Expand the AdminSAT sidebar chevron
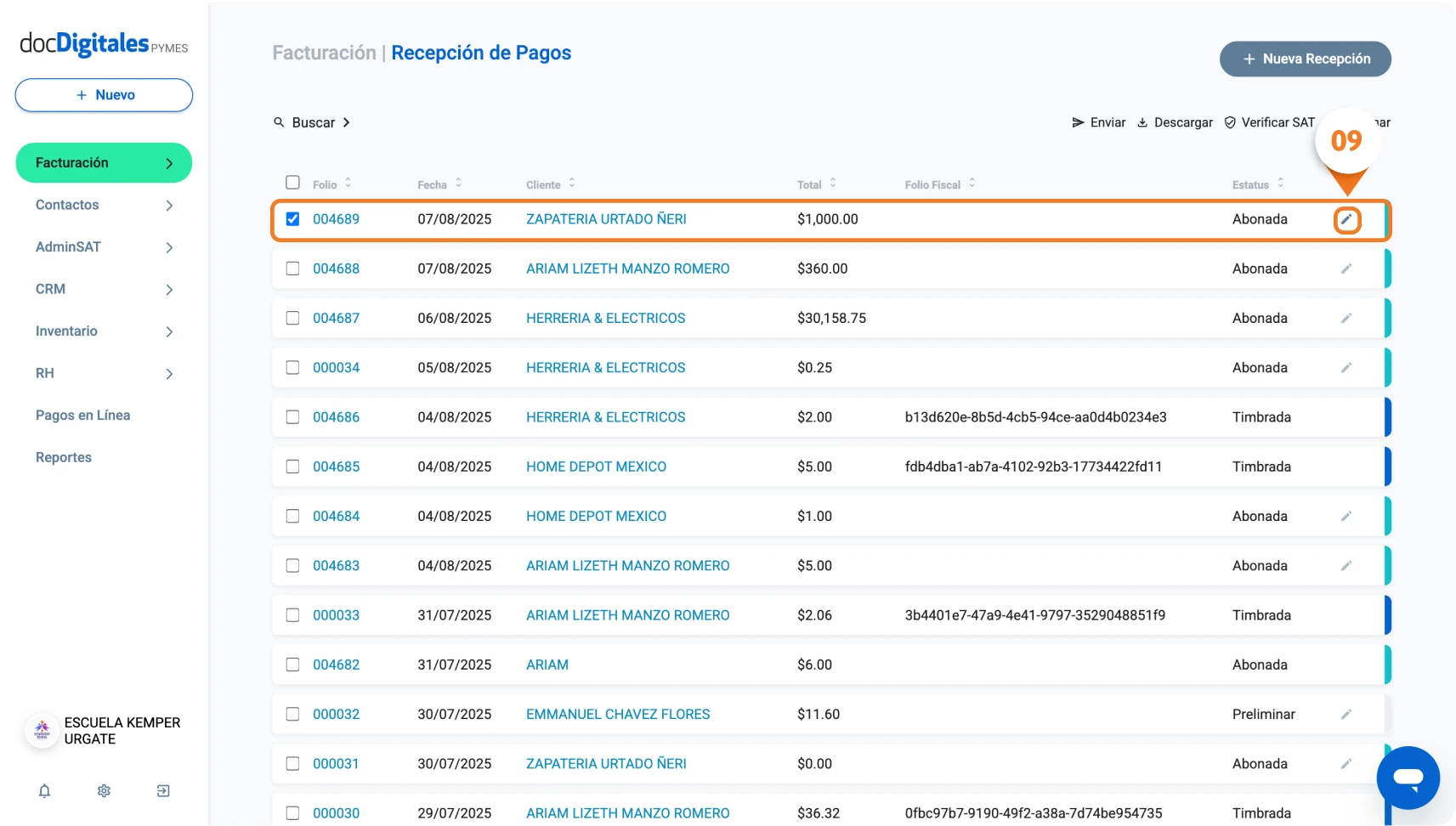 (169, 247)
